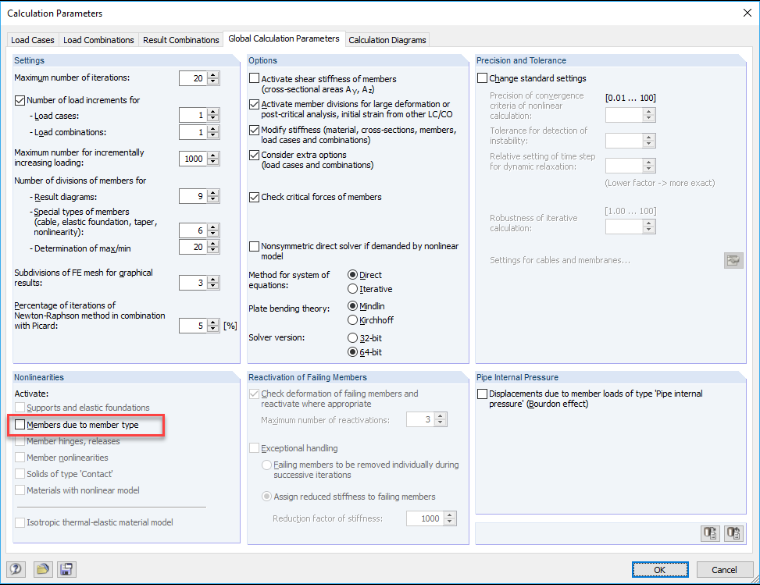Enable Nonsymmetric direct solver option

coord(254,246)
